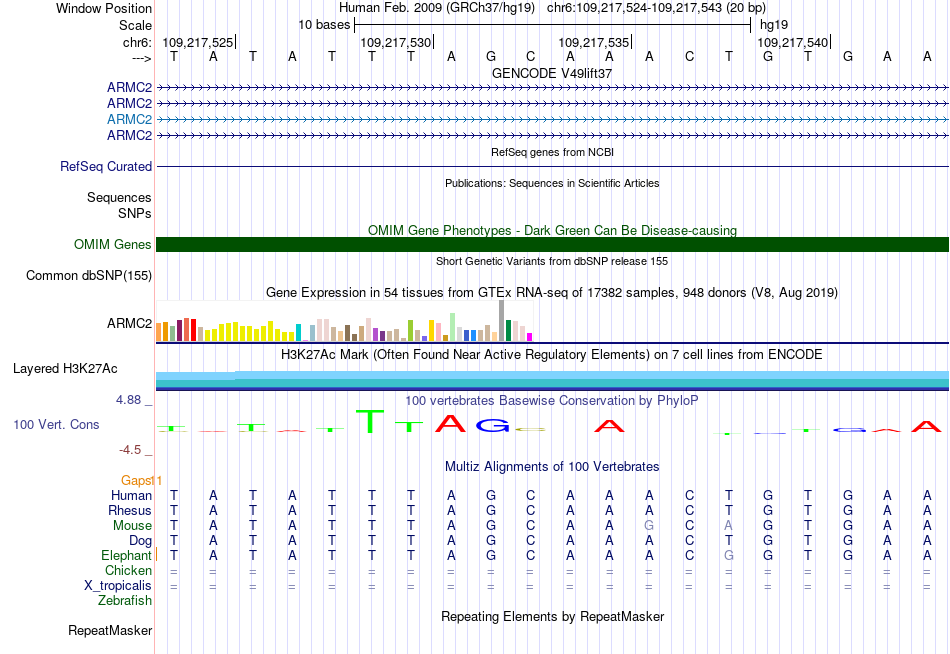Click the orange Gaps label
The image size is (950, 654).
click(137, 480)
